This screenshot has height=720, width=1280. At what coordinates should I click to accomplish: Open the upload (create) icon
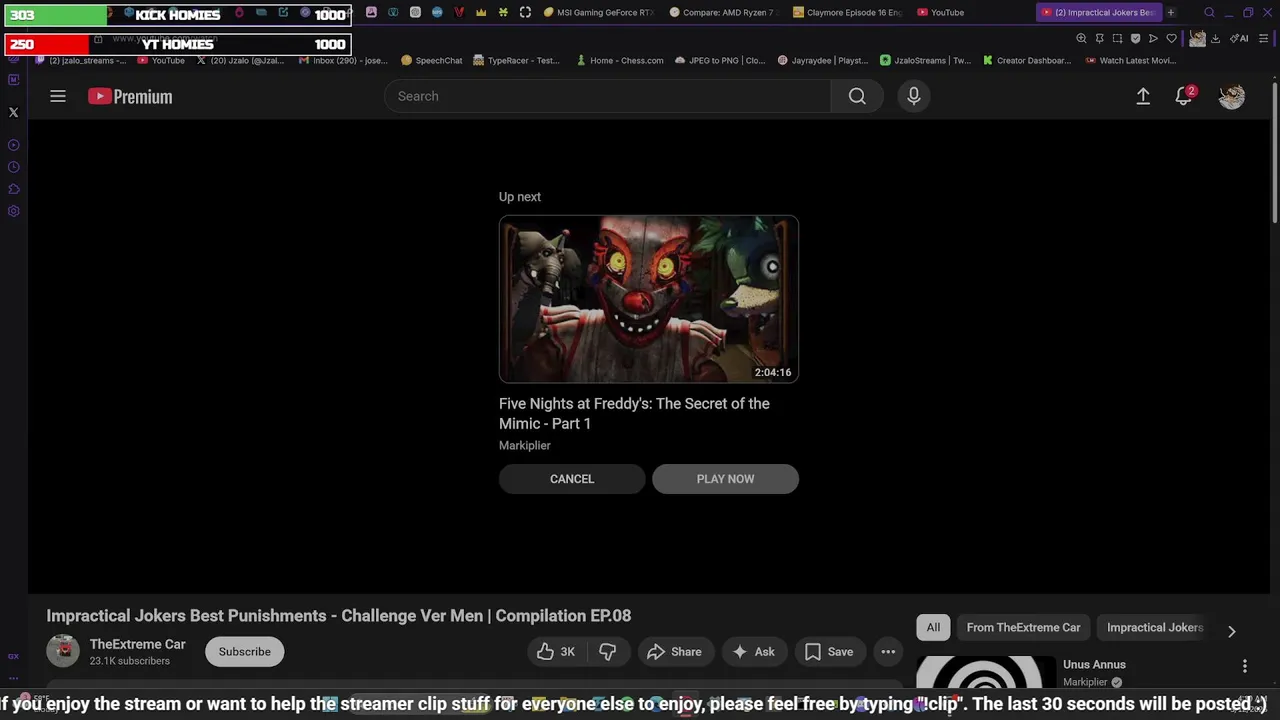point(1143,96)
